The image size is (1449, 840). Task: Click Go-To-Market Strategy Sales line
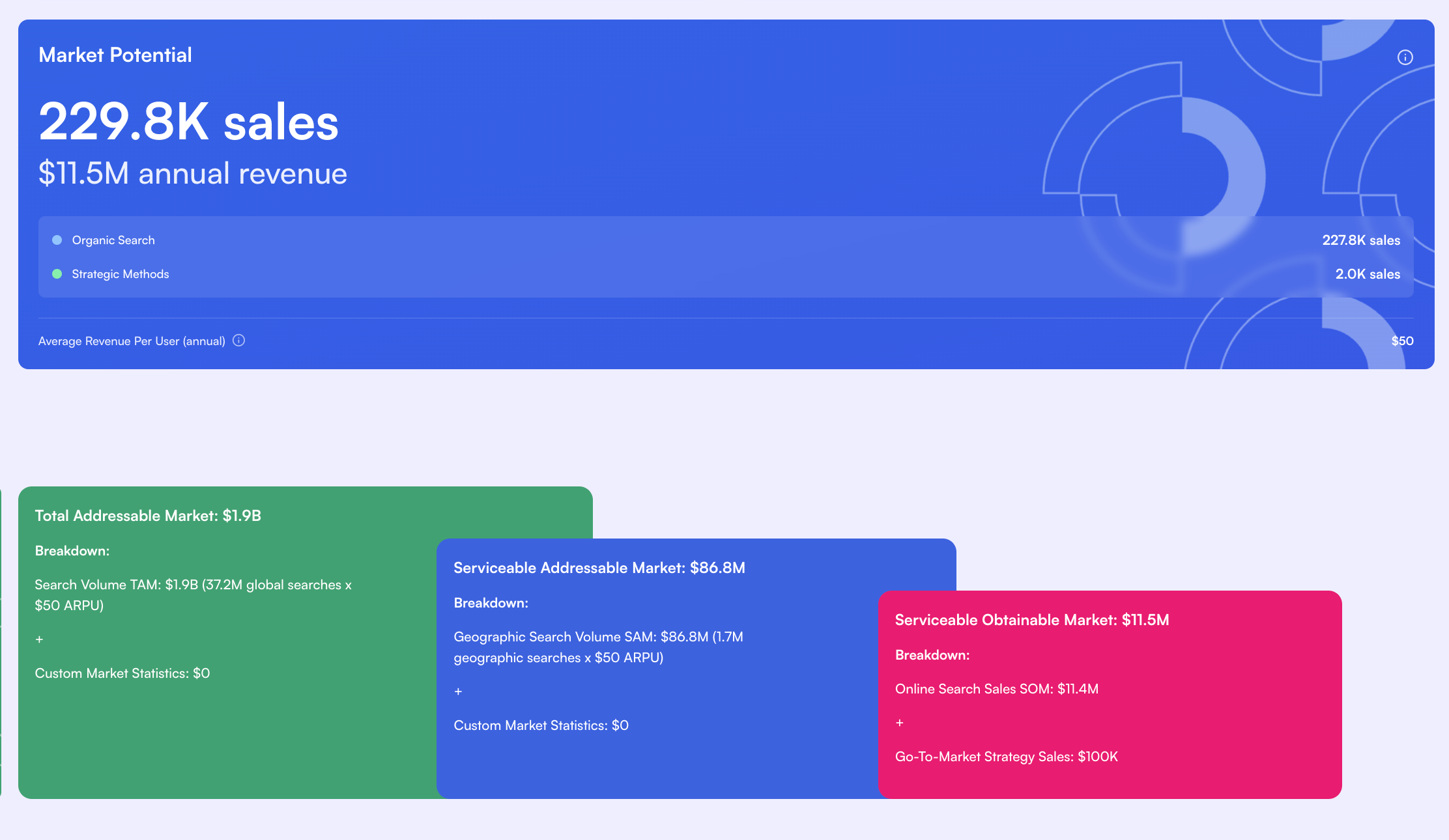[1006, 757]
